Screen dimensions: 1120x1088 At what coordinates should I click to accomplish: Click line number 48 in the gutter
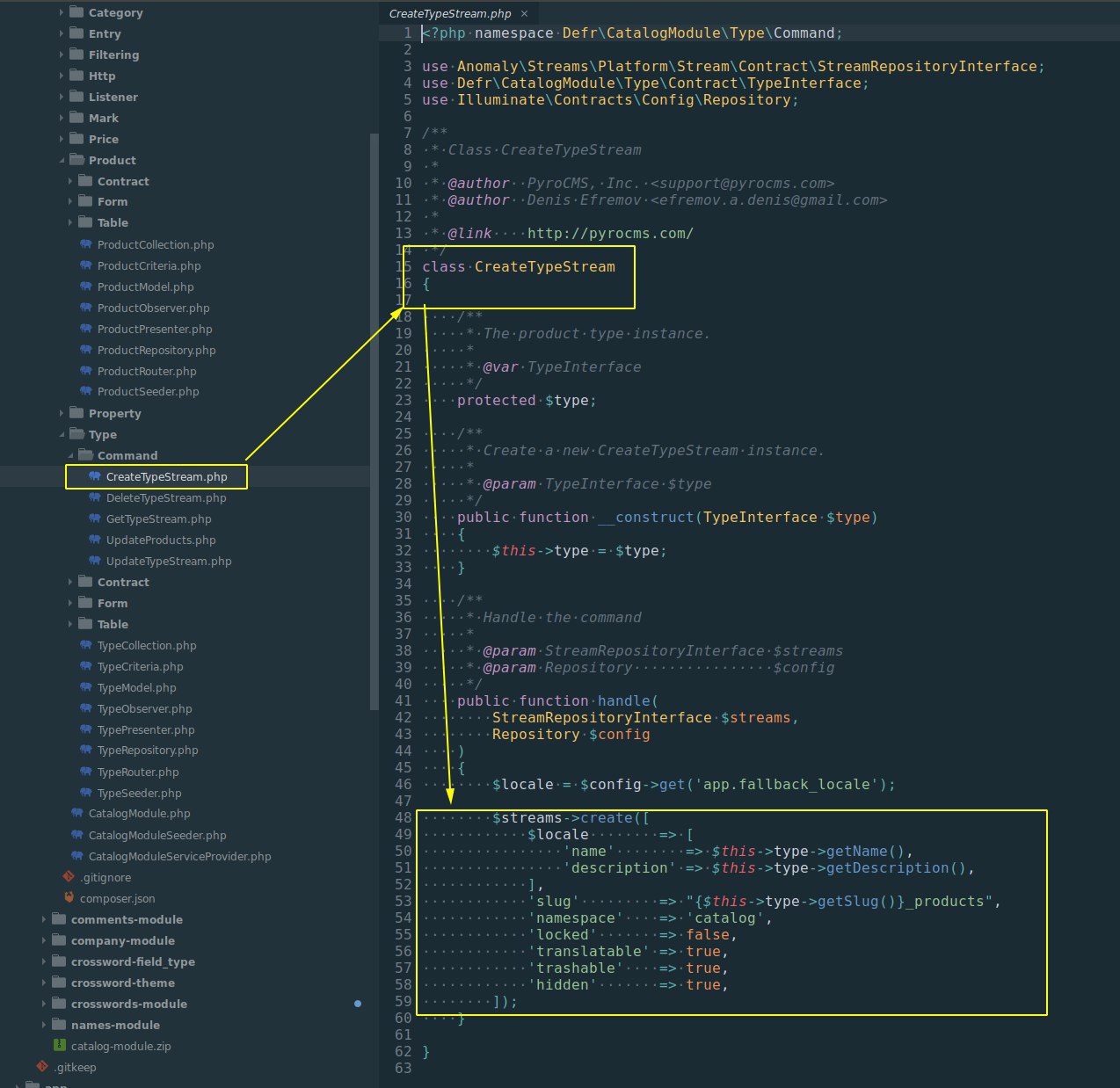coord(403,817)
